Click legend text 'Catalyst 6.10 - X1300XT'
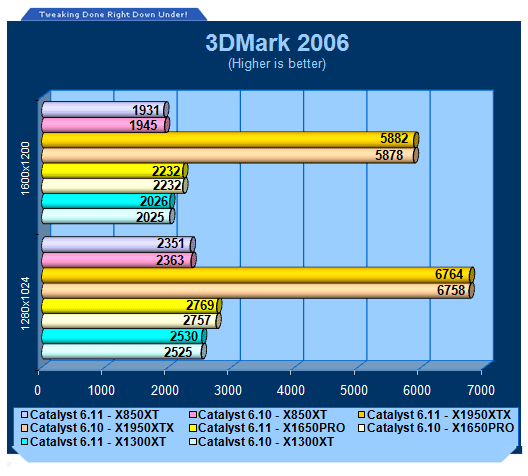The image size is (528, 476). (x=266, y=442)
